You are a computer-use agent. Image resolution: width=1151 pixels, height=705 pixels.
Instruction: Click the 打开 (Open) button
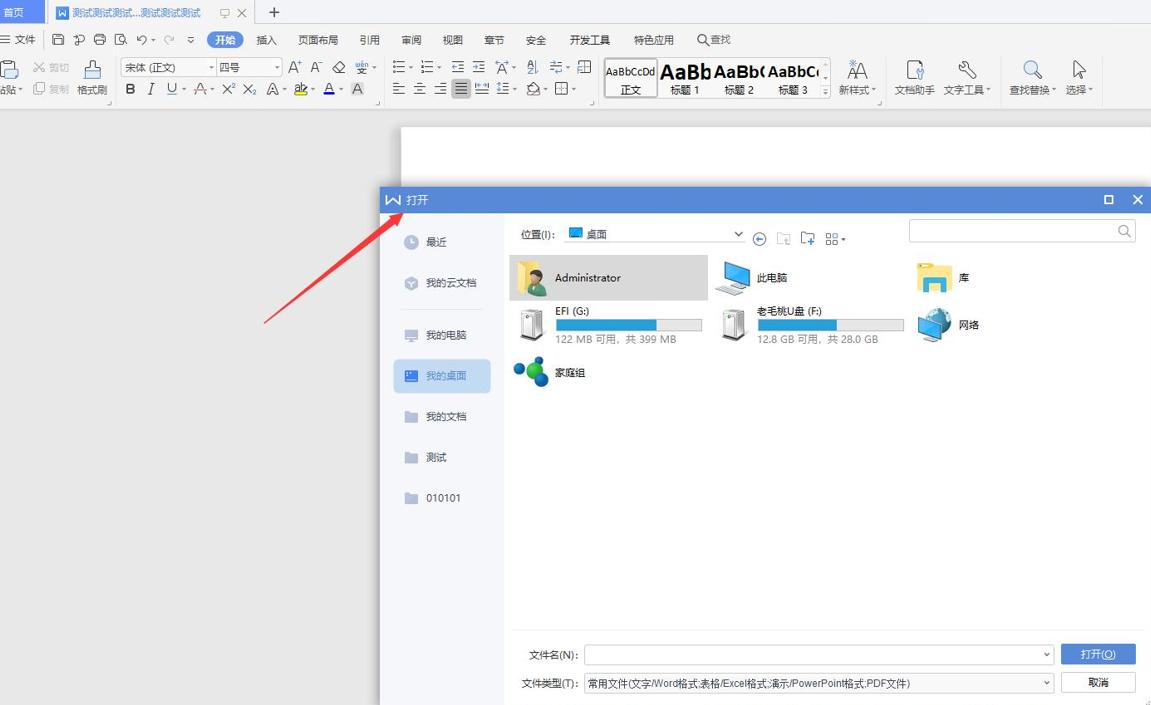pos(1097,653)
